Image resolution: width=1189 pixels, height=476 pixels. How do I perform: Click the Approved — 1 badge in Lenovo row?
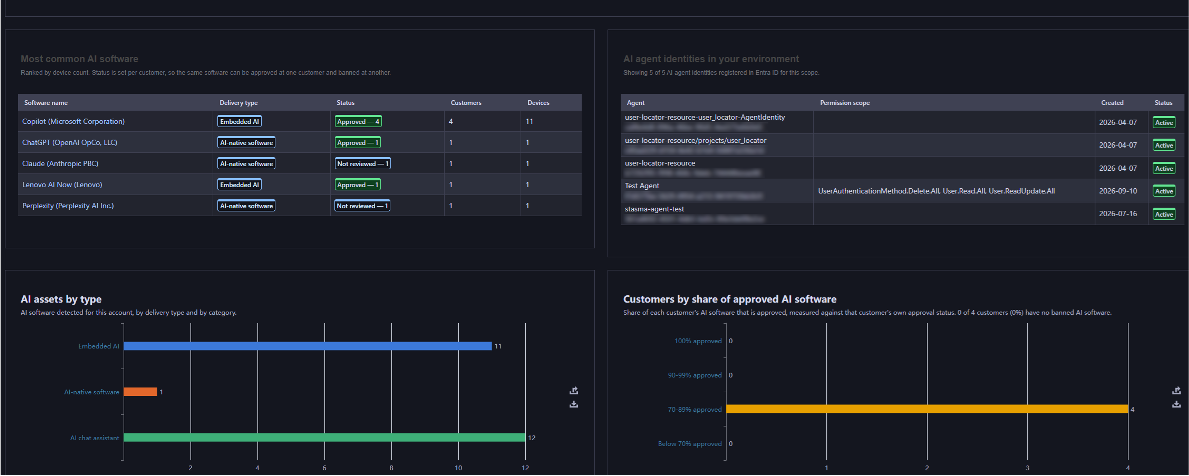coord(358,184)
